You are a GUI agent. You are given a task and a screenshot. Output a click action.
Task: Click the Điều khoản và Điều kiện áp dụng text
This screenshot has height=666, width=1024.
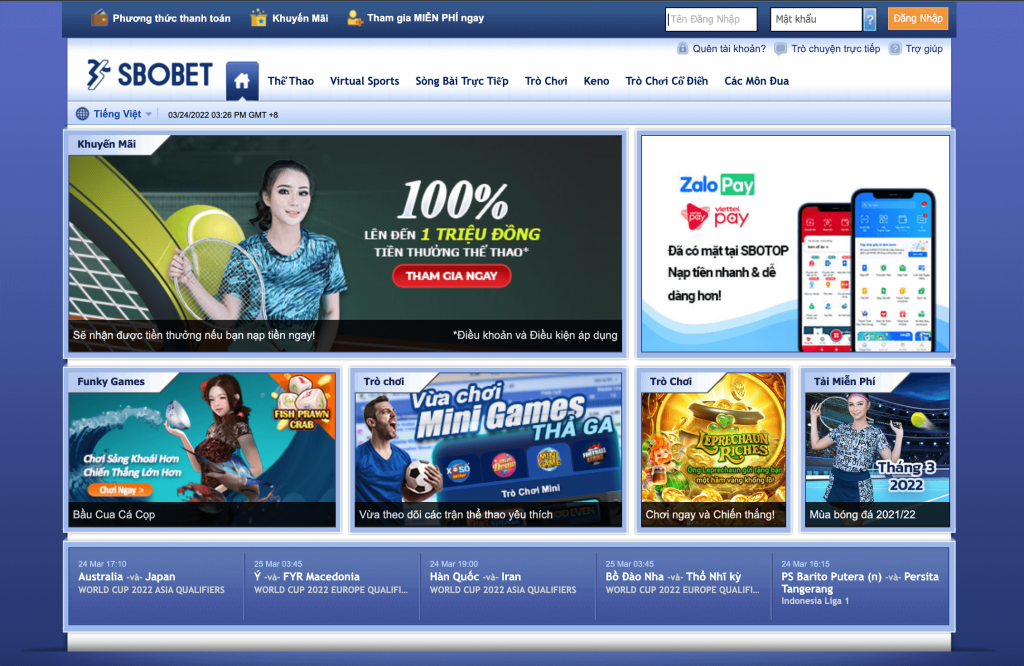(x=535, y=335)
